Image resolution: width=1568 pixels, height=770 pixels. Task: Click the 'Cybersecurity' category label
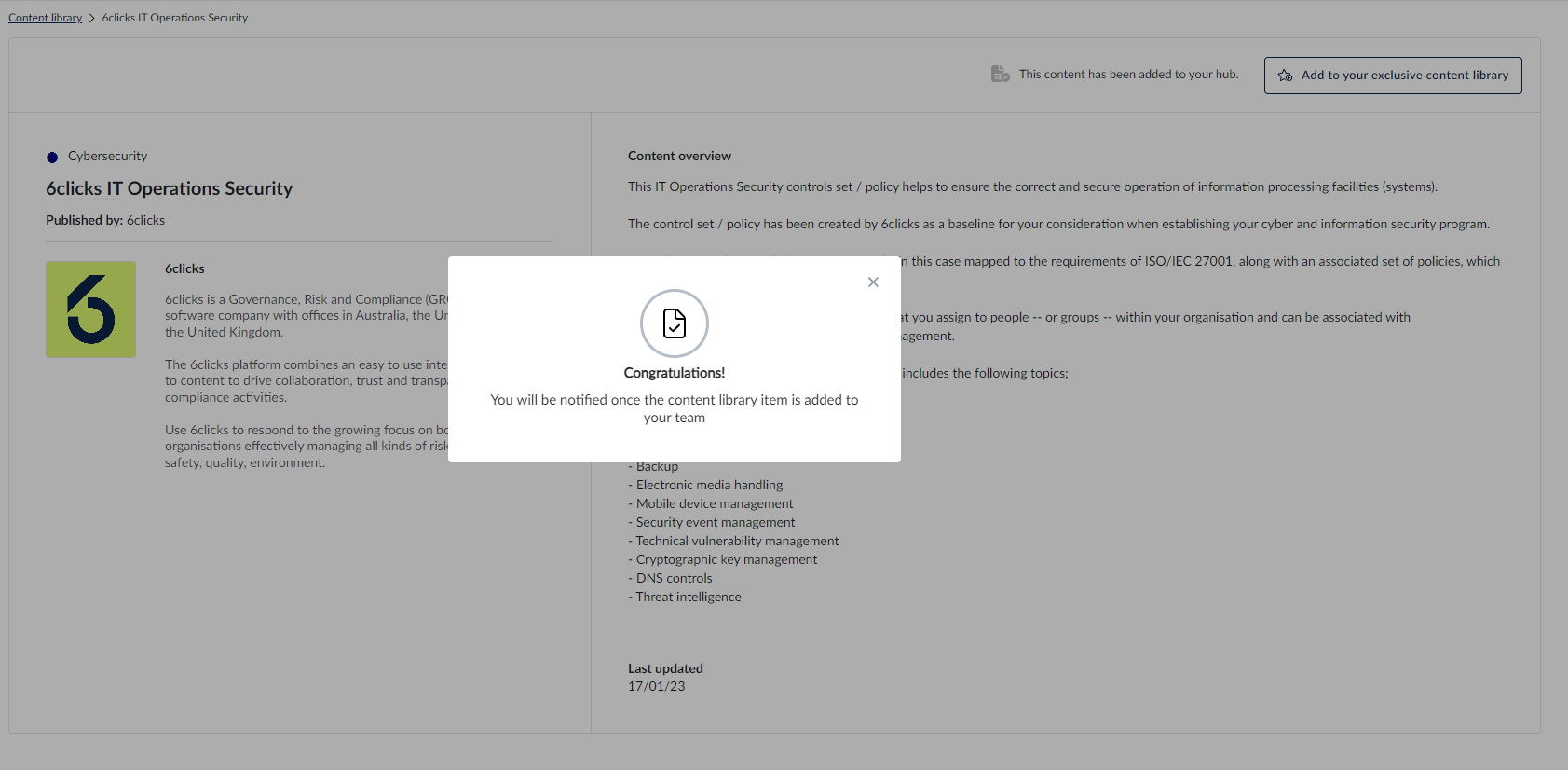107,156
